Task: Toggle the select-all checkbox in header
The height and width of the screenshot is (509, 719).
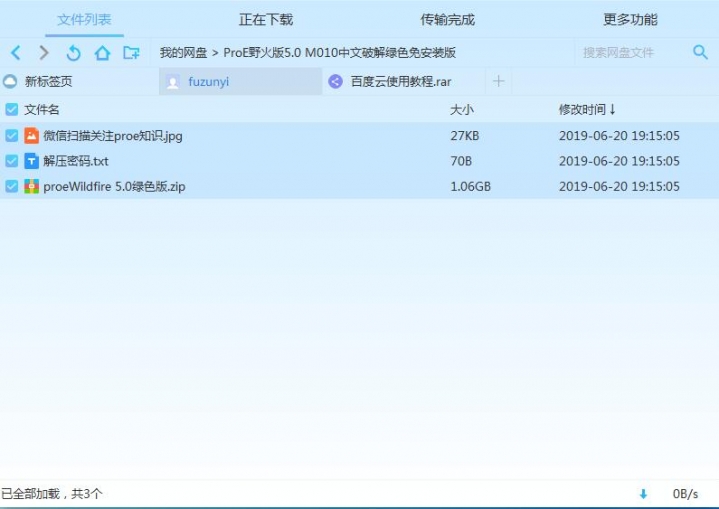Action: (x=11, y=109)
